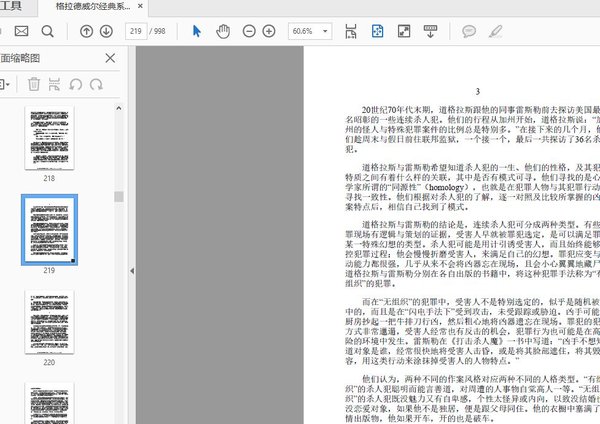The height and width of the screenshot is (424, 600).
Task: Click the envelope email icon
Action: pyautogui.click(x=22, y=31)
